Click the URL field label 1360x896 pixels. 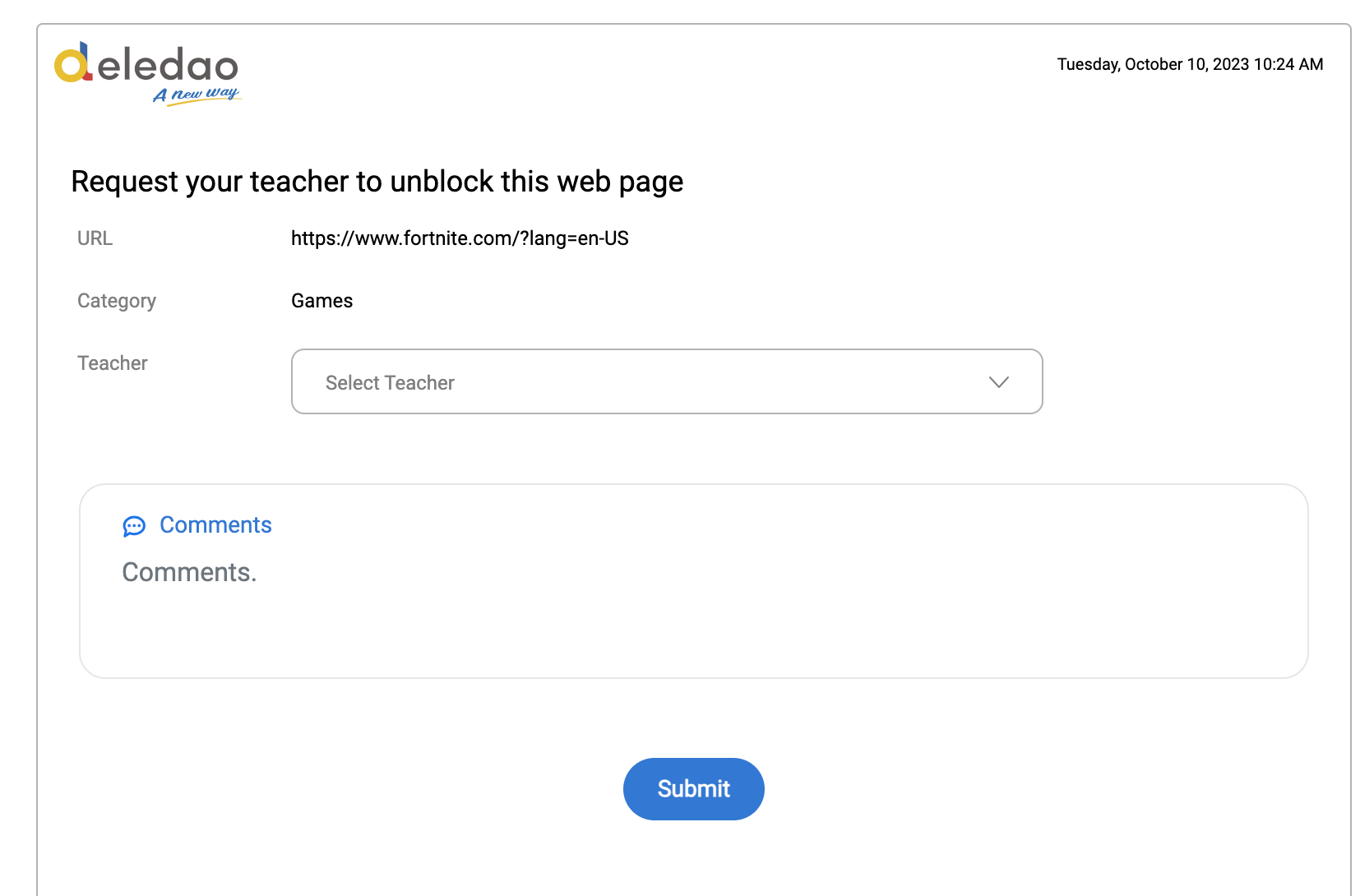(95, 238)
